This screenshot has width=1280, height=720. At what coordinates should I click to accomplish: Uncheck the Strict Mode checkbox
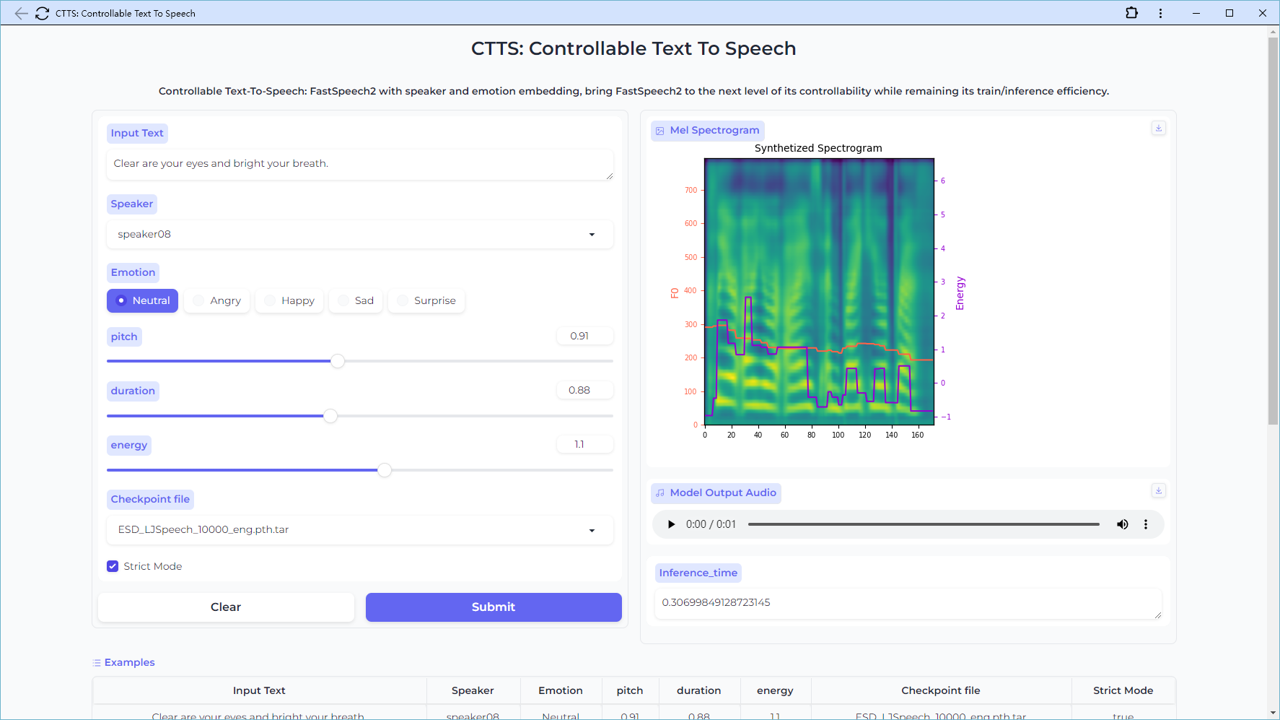pos(113,566)
